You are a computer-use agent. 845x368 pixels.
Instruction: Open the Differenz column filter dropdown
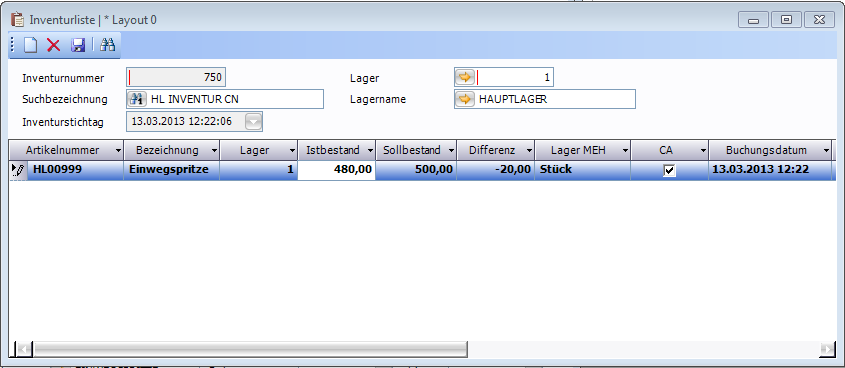click(529, 150)
